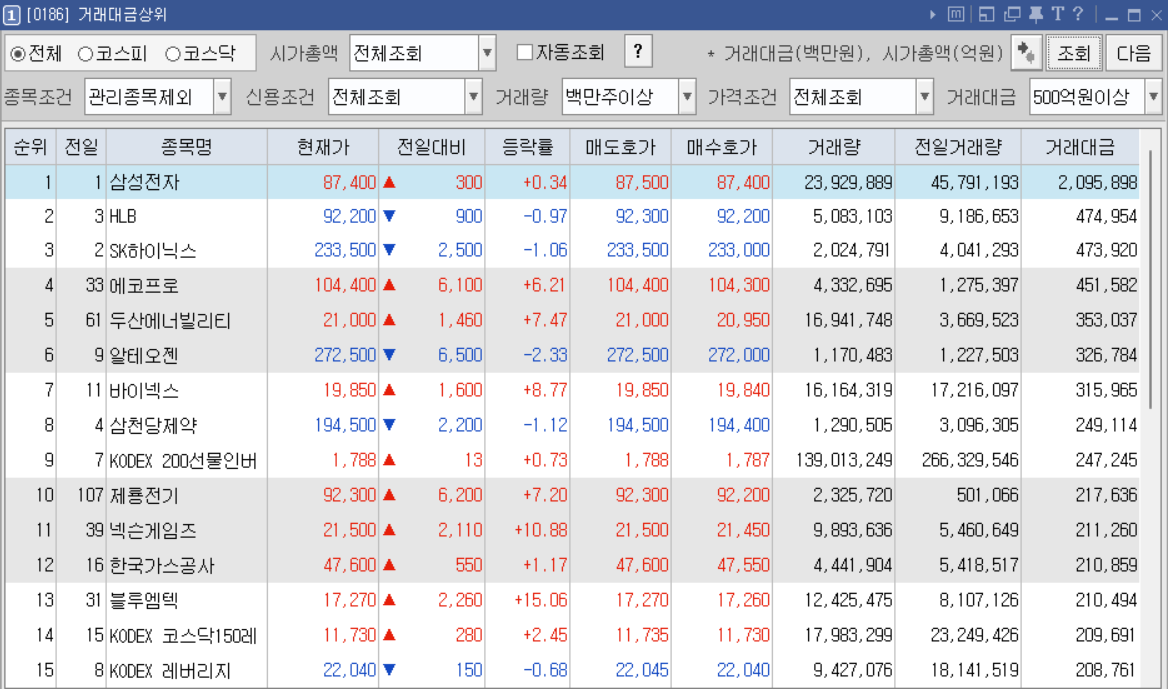Click the ? help button next to 자동조회
1168x689 pixels.
point(638,51)
